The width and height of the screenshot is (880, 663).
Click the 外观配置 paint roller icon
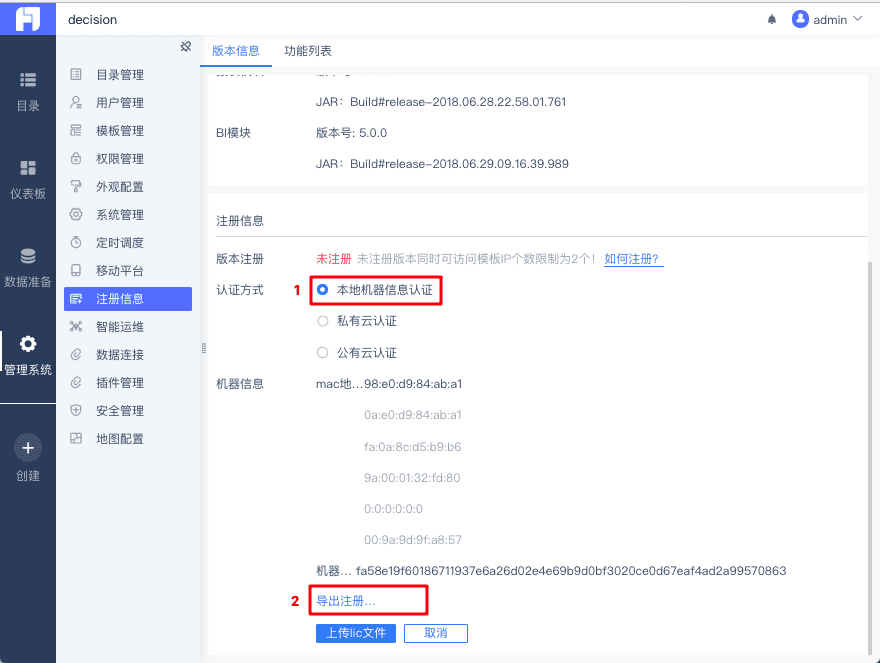click(x=76, y=186)
